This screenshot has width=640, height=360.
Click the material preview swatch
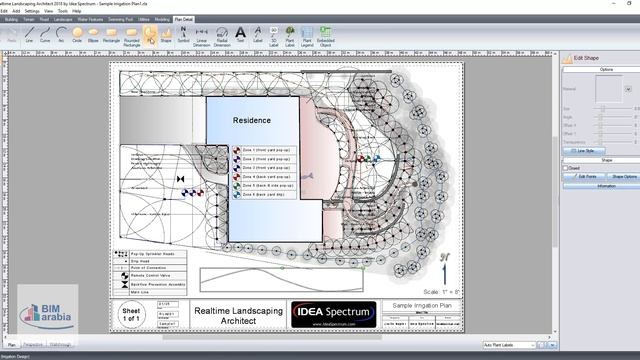point(608,89)
